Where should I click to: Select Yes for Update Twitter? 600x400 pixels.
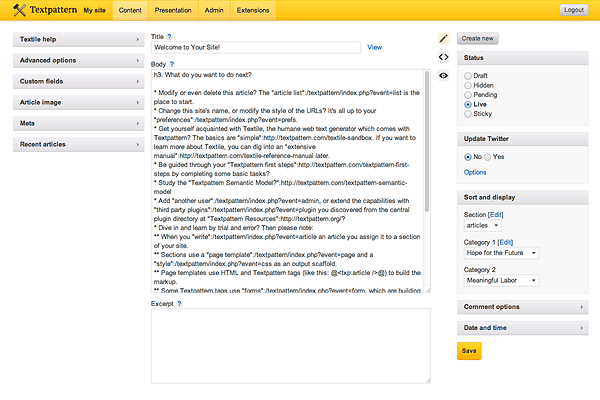click(488, 157)
